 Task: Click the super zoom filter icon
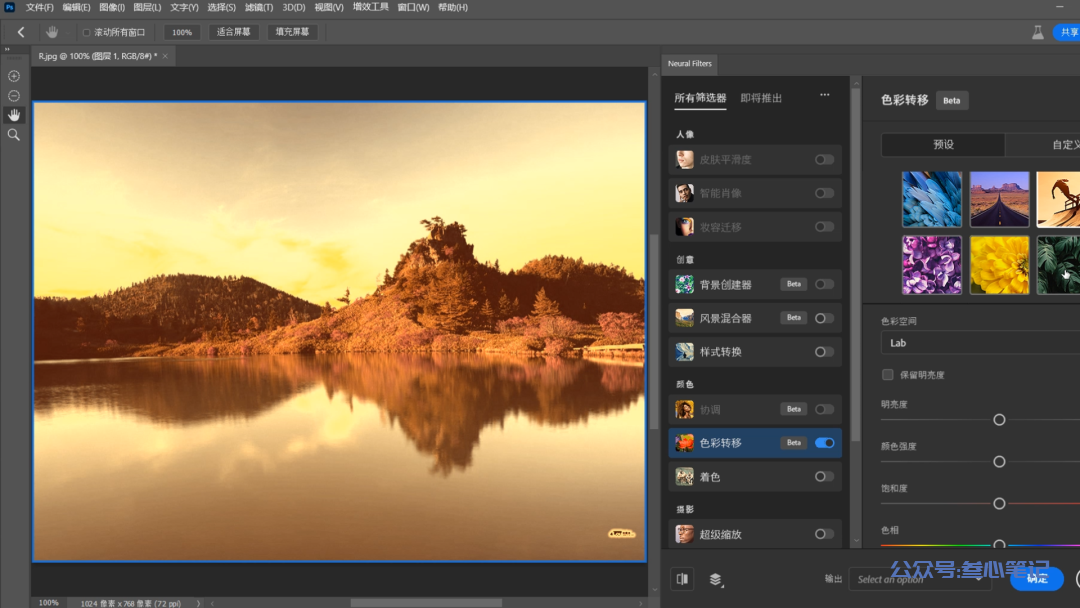tap(684, 534)
